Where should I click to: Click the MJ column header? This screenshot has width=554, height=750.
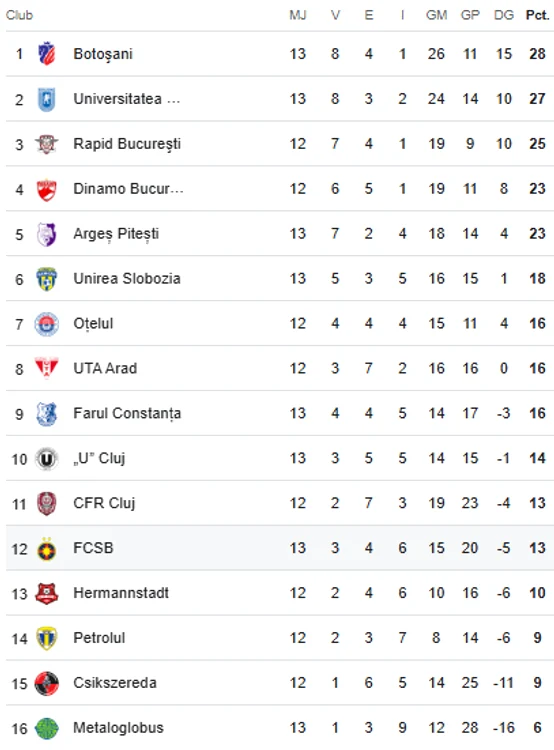(x=297, y=15)
